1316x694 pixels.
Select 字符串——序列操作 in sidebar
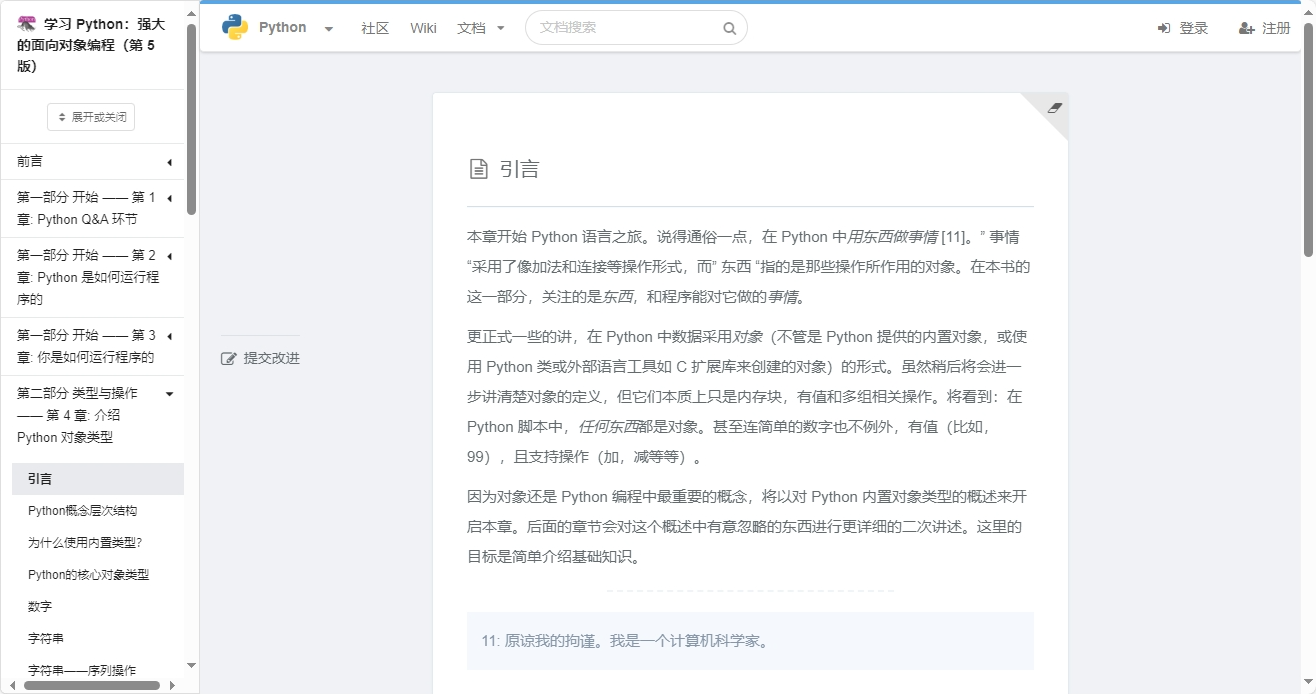[82, 670]
